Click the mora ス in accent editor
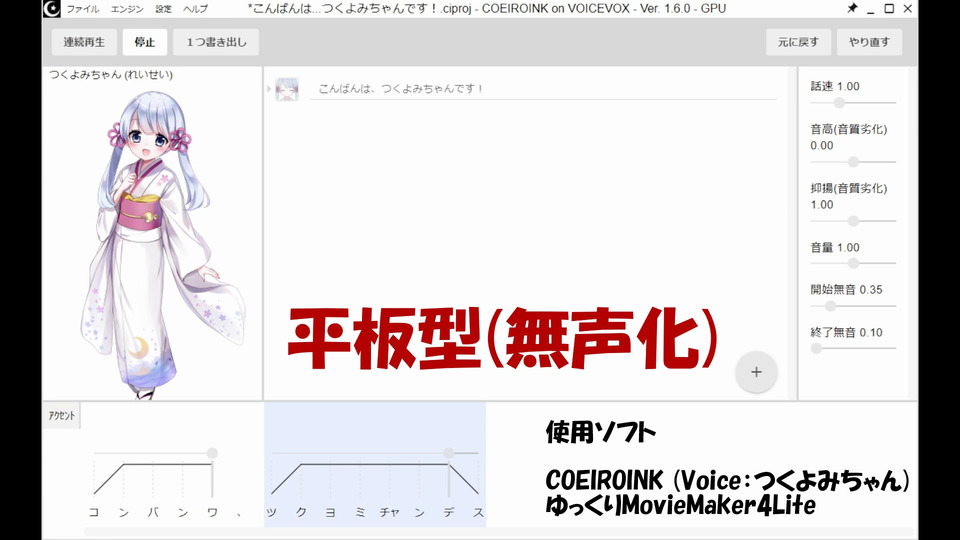960x540 pixels. (478, 512)
